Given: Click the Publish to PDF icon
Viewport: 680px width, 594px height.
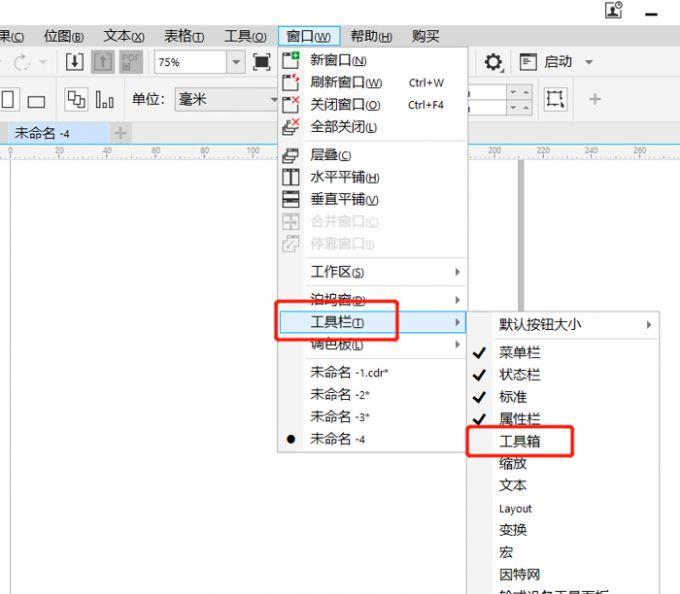Looking at the screenshot, I should coord(131,62).
